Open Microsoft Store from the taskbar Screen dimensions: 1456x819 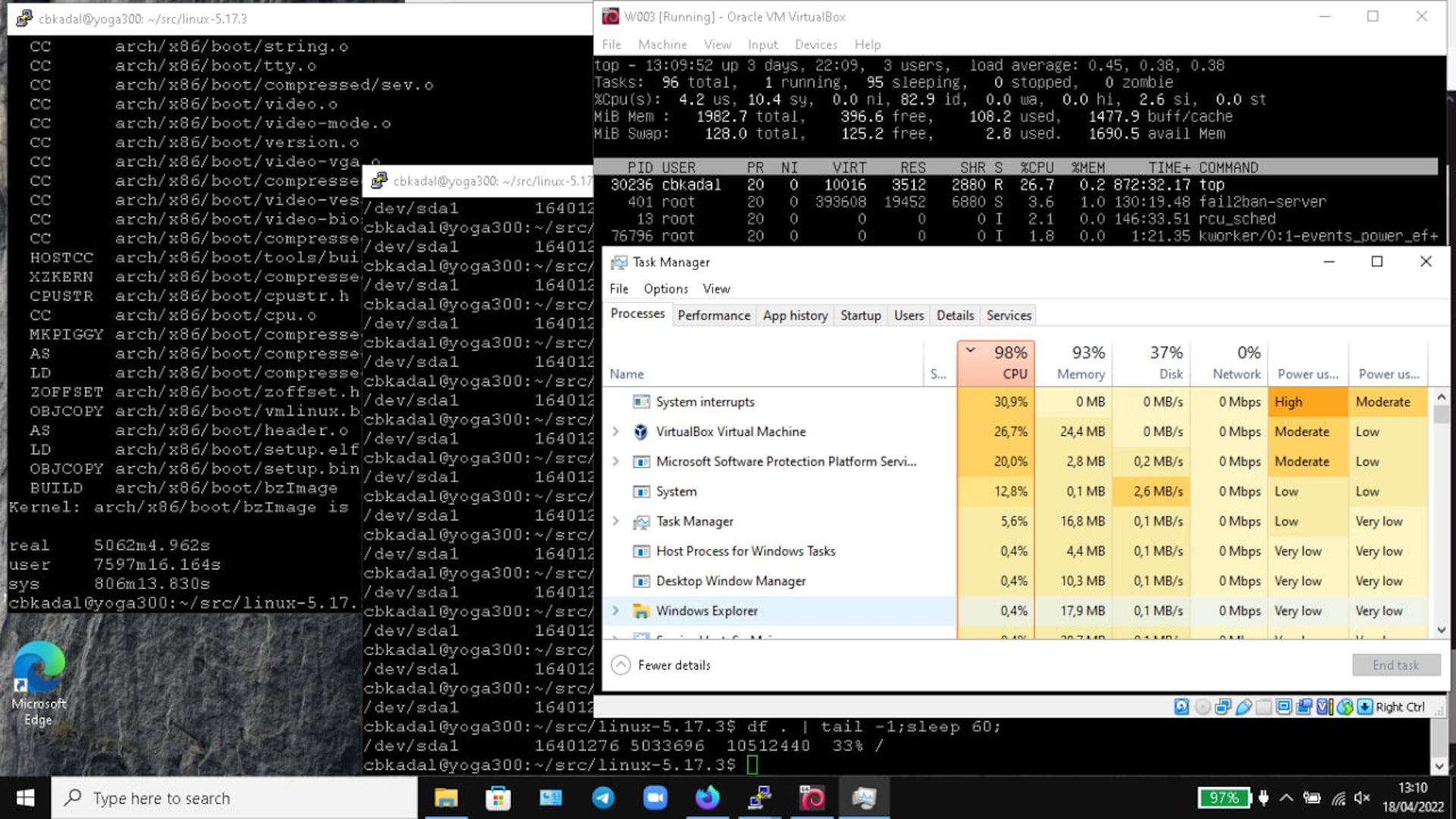498,798
